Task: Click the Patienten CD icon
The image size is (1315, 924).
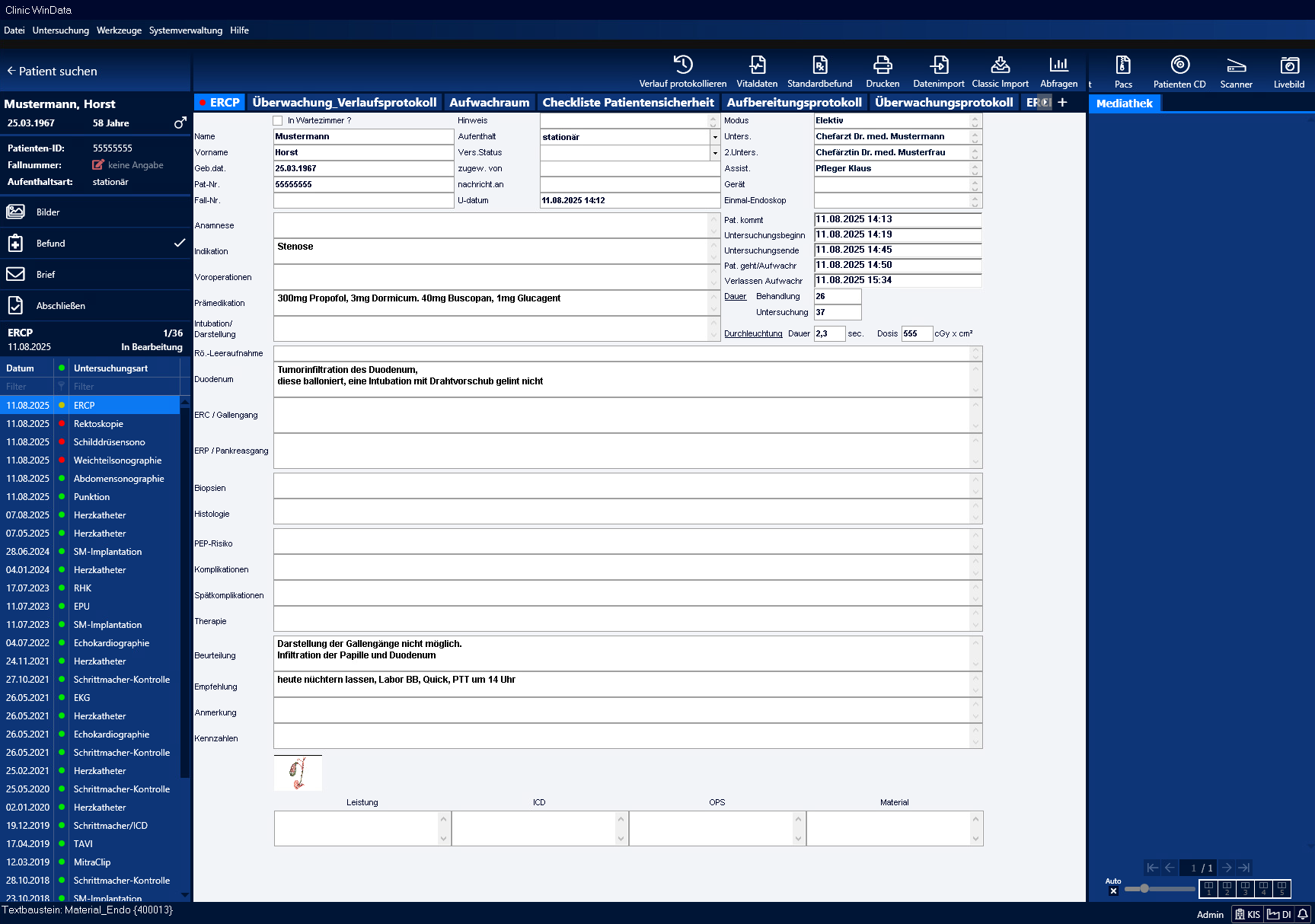Action: click(x=1179, y=72)
